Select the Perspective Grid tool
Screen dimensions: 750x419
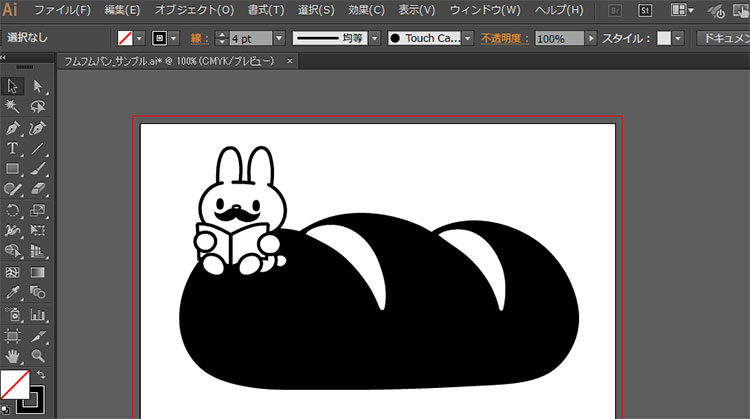(38, 251)
